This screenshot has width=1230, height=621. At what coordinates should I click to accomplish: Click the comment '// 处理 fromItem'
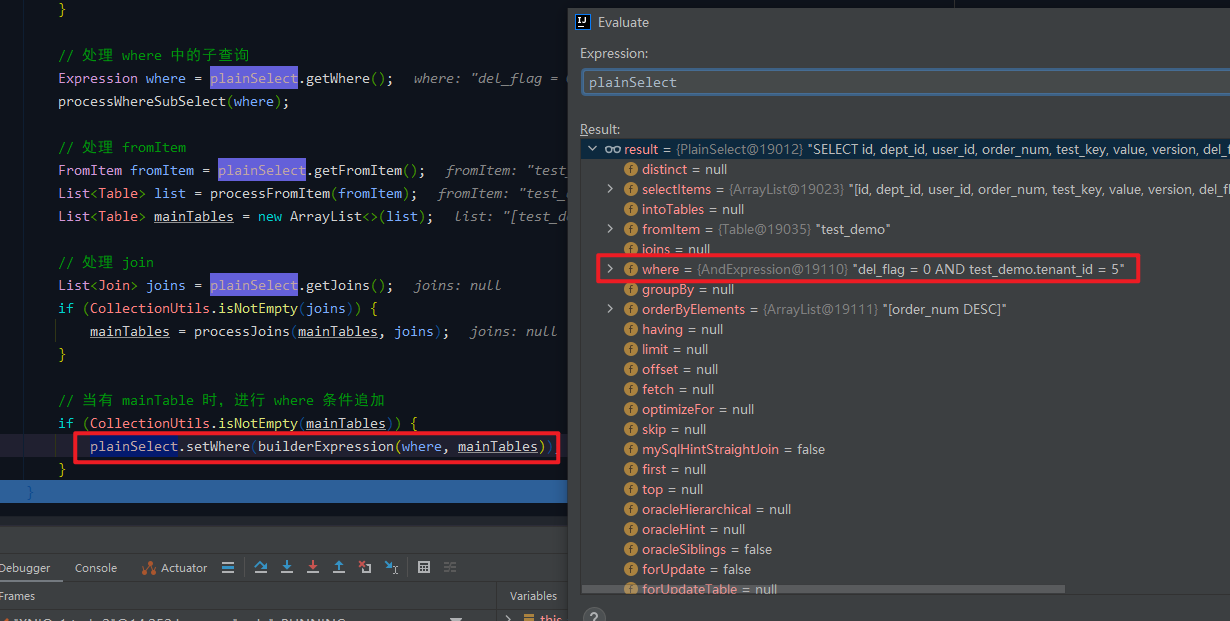[122, 147]
